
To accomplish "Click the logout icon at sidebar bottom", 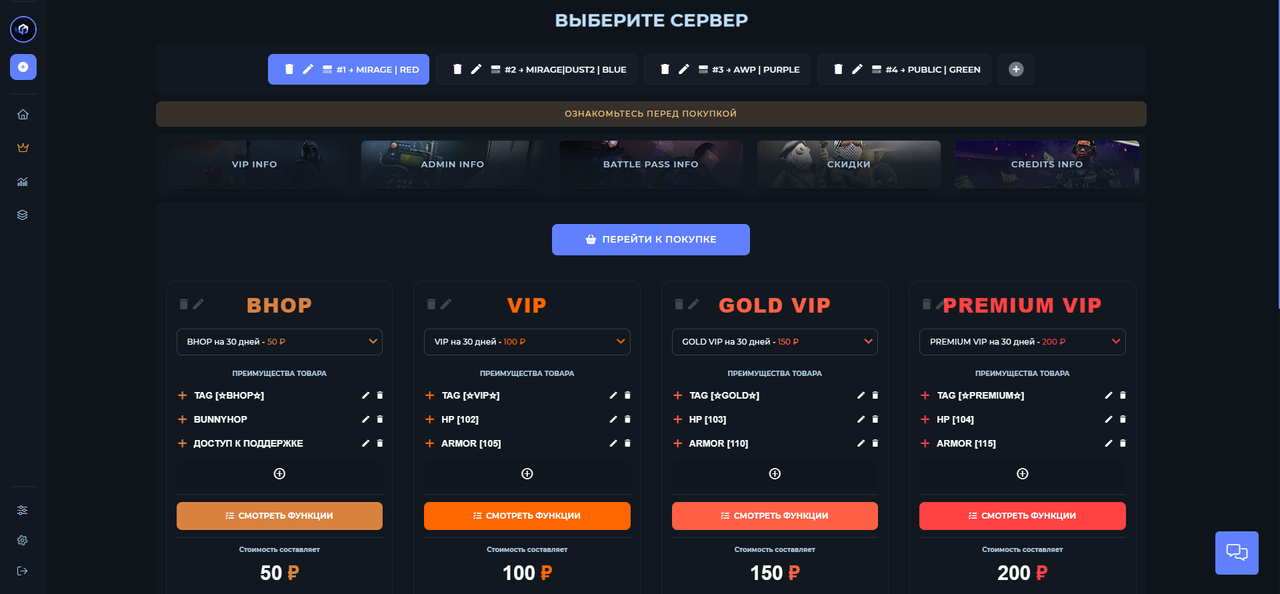I will 23,571.
